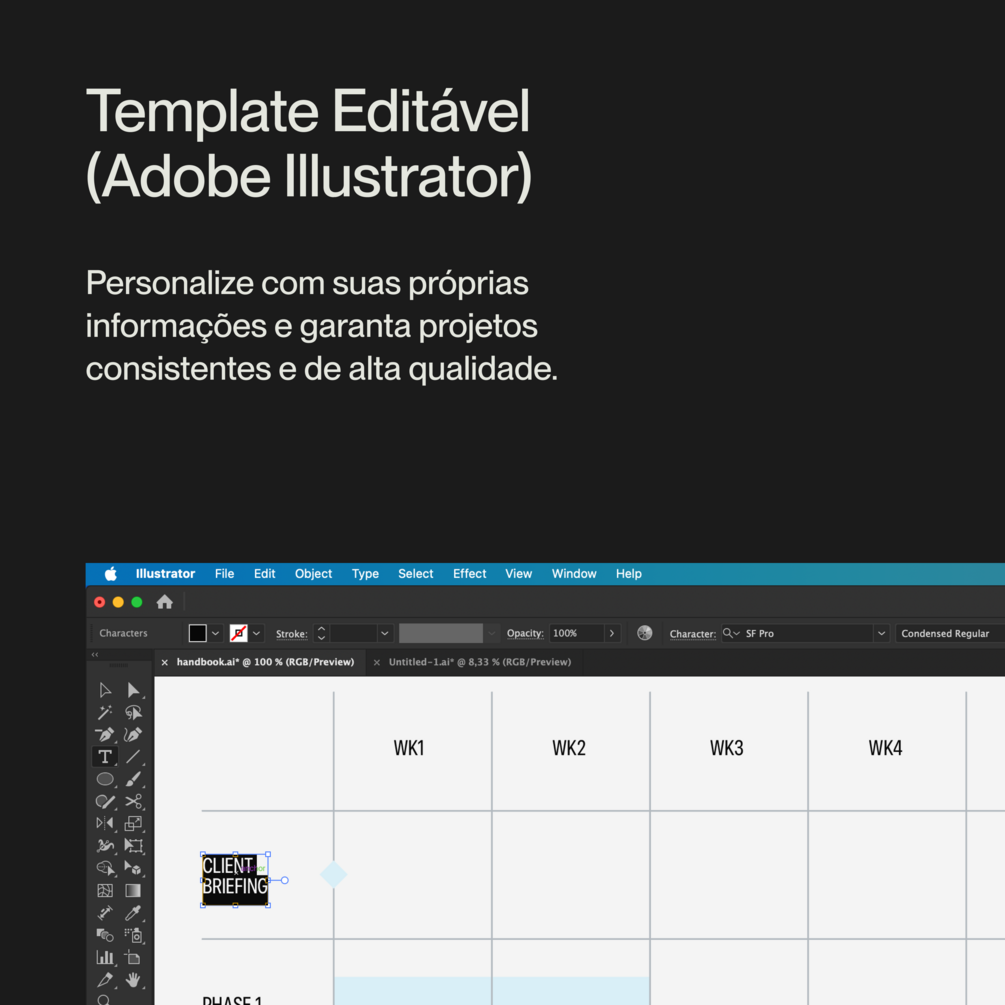Select the Symbol Sprayer tool
This screenshot has width=1005, height=1005.
coord(133,935)
